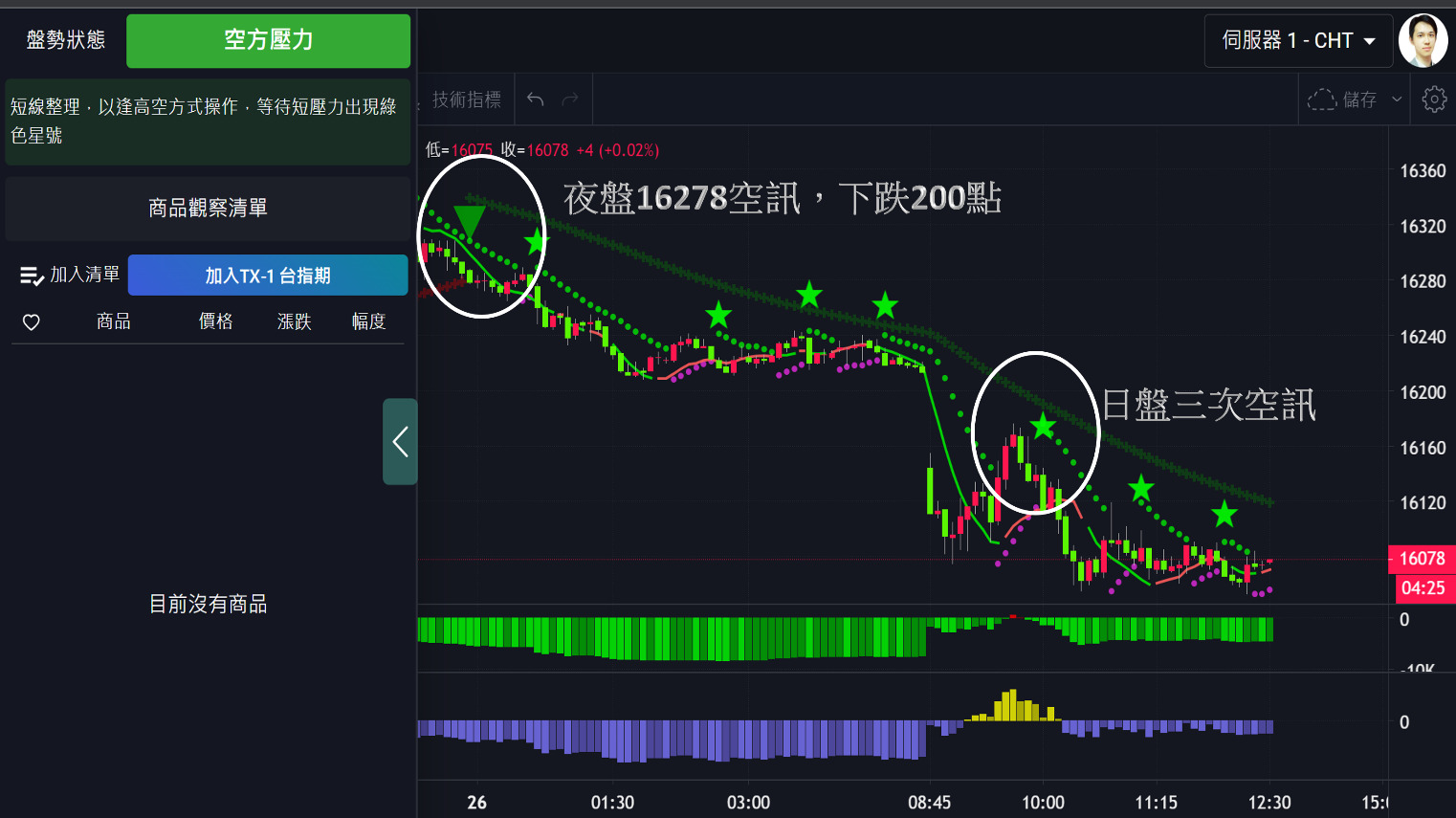Sort by 價格 column header

215,321
